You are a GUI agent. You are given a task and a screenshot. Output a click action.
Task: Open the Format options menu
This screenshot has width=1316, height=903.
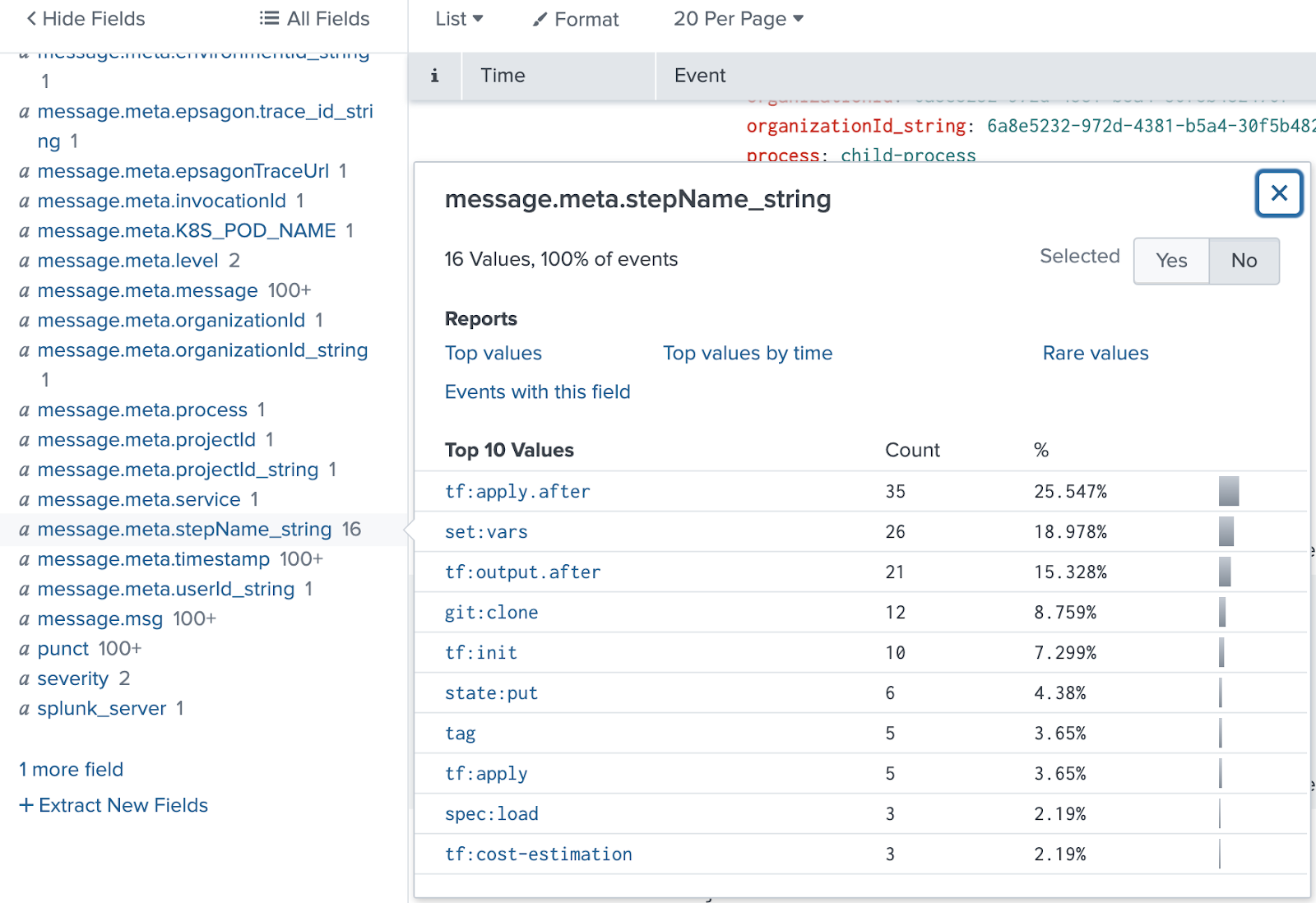tap(576, 19)
